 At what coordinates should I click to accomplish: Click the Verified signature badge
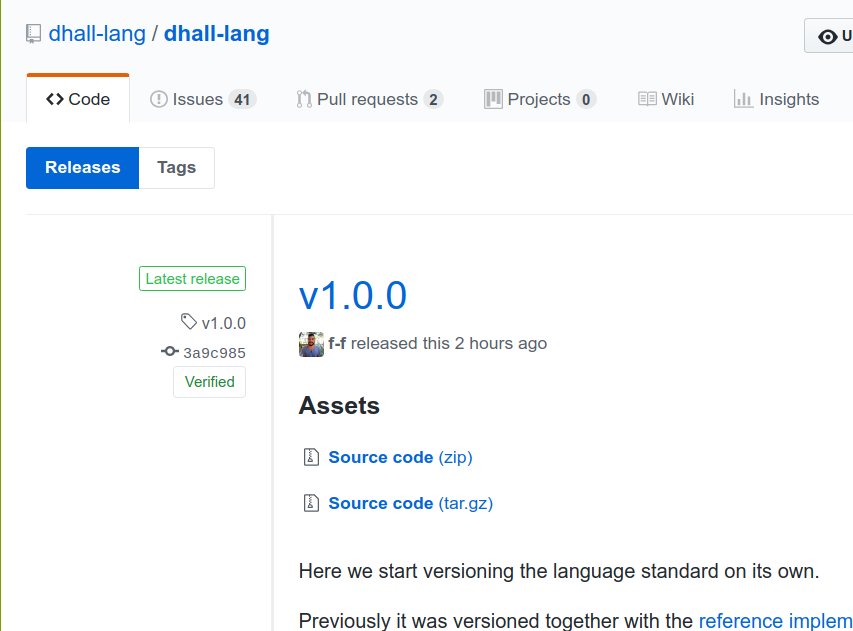(x=209, y=382)
